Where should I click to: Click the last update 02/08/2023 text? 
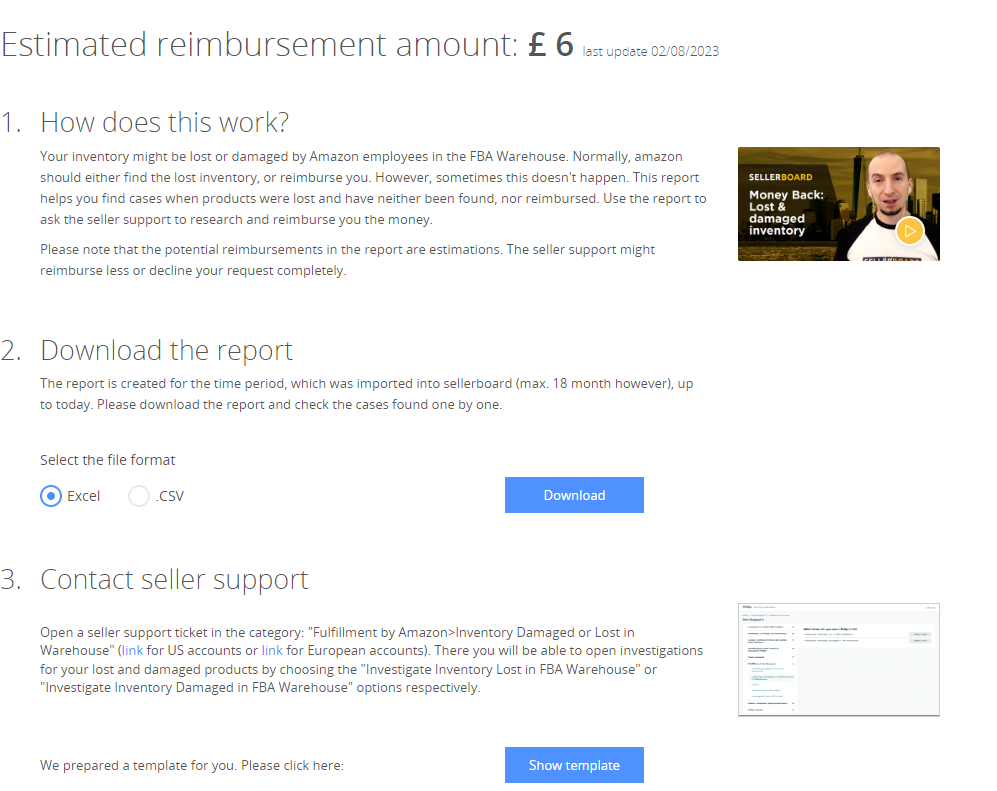(x=650, y=52)
